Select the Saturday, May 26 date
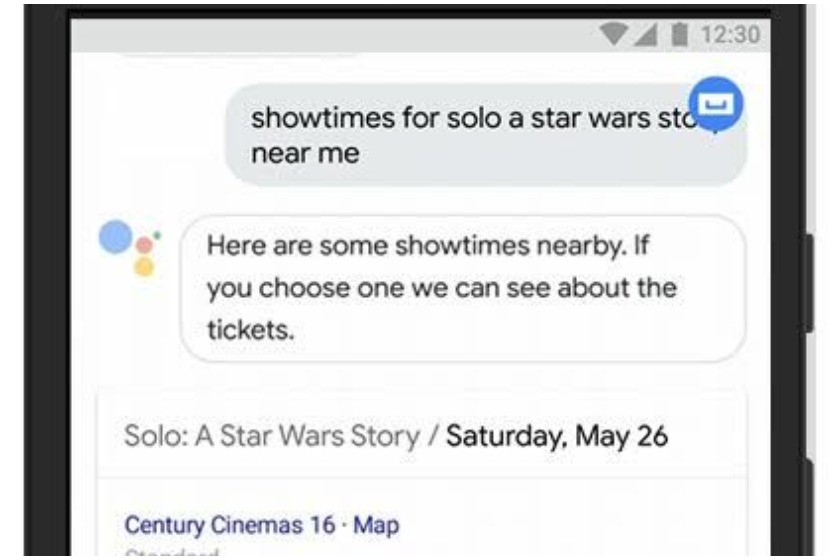Screen dimensions: 840x560 tap(557, 436)
